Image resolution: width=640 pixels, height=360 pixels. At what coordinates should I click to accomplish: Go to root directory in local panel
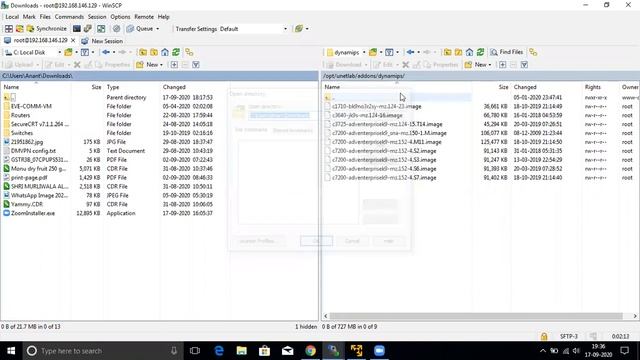(x=154, y=52)
